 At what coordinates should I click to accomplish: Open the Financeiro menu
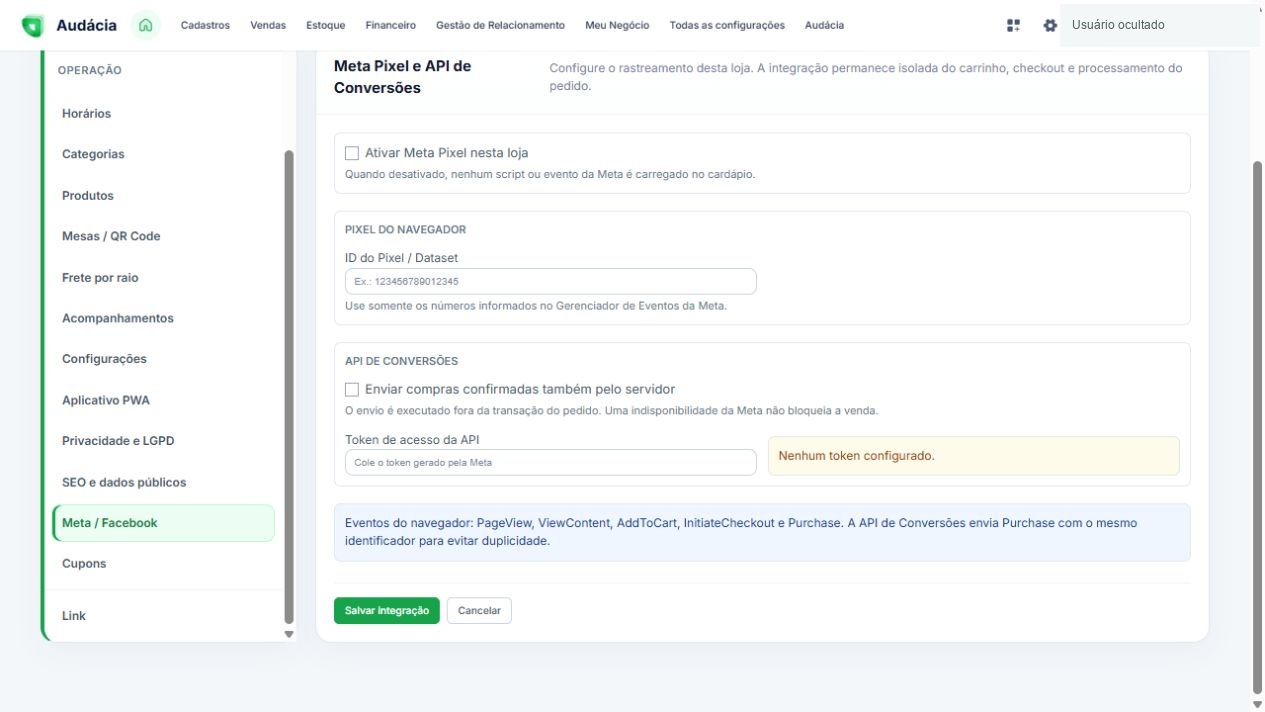click(x=391, y=25)
